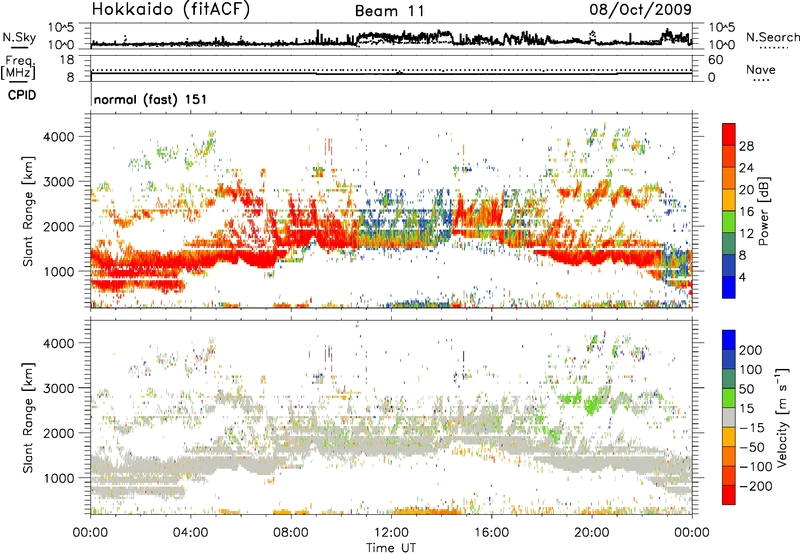Image resolution: width=800 pixels, height=554 pixels.
Task: Click the 'CPID' label
Action: pos(22,95)
